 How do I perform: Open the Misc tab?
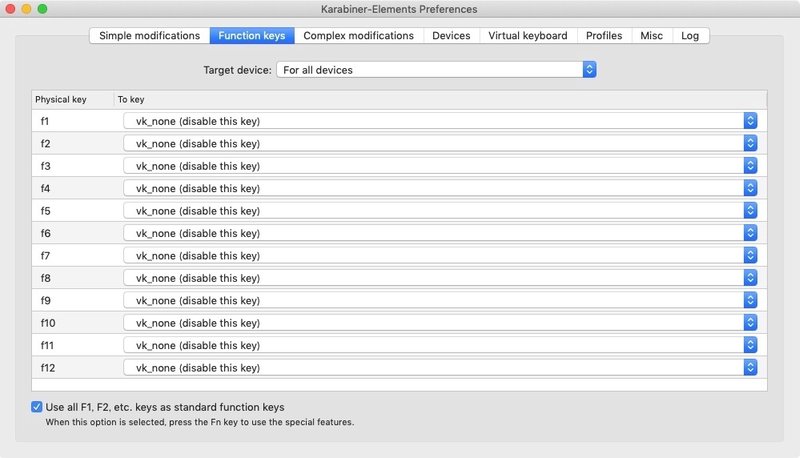[x=652, y=36]
